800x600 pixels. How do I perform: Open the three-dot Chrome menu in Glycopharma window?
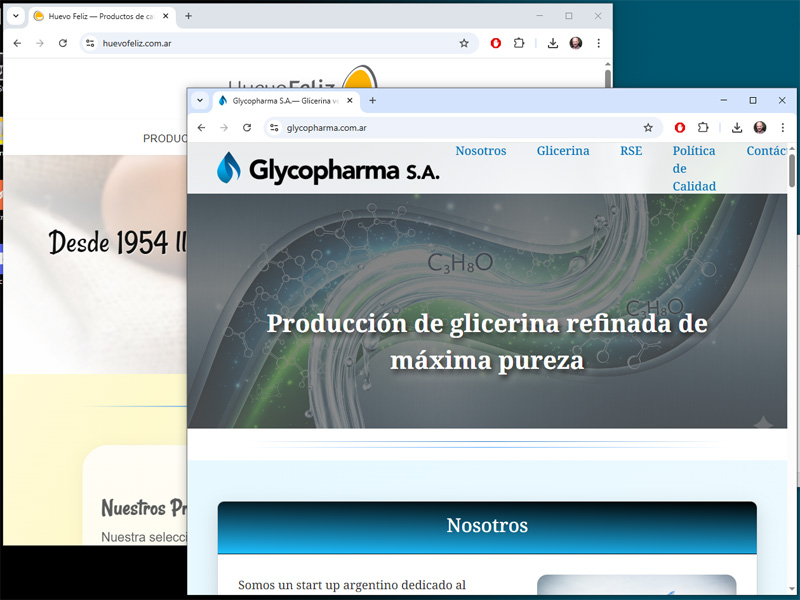point(781,128)
